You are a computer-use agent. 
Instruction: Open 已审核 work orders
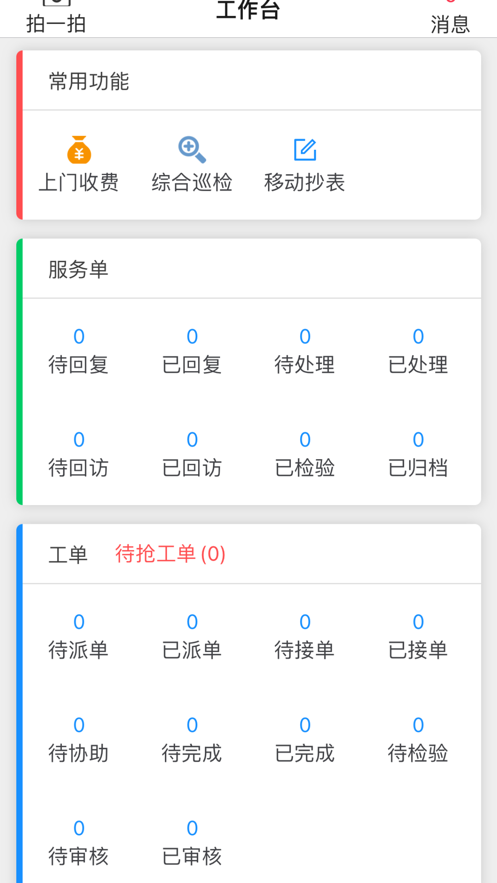click(192, 843)
